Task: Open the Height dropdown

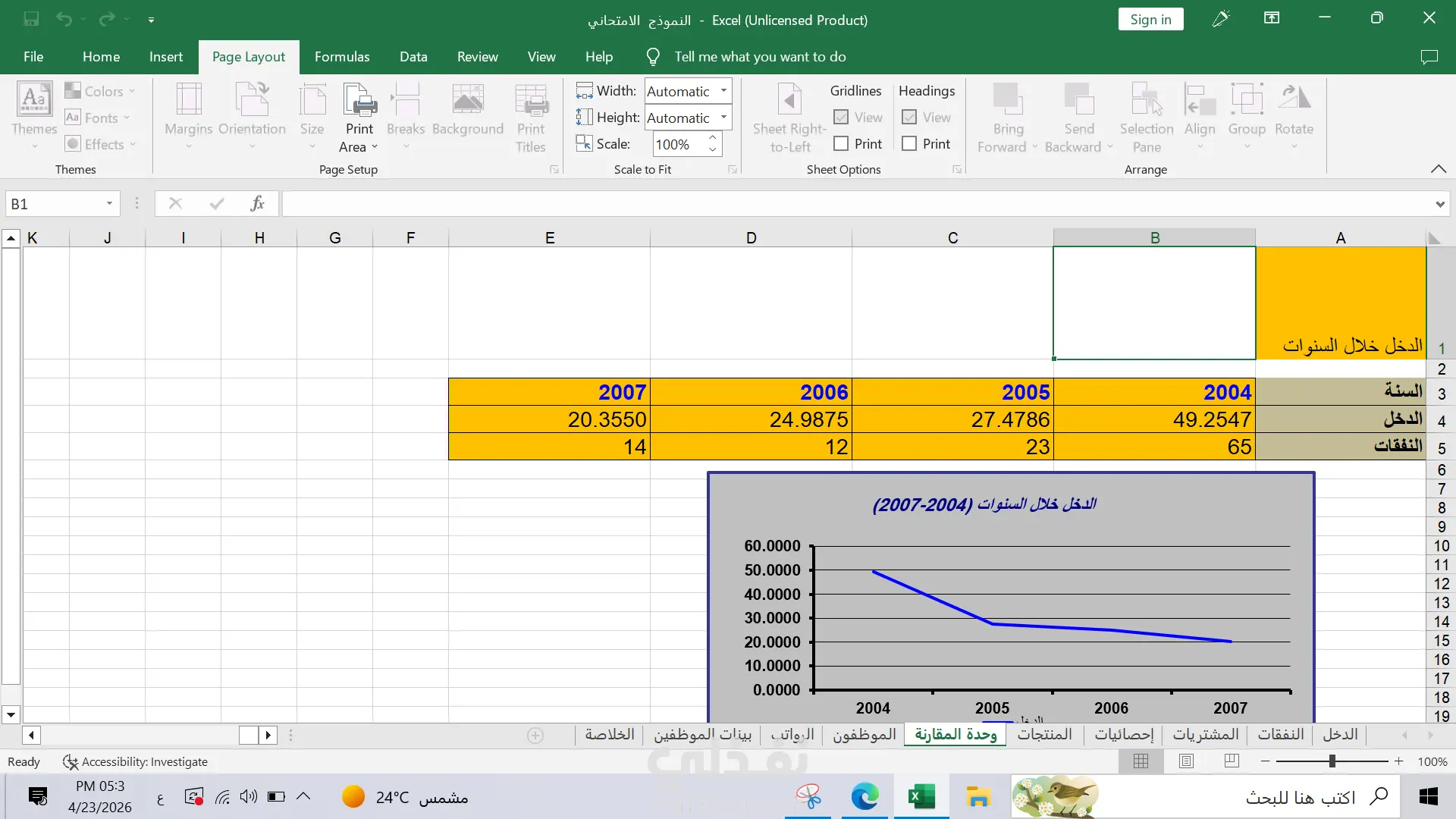Action: point(724,118)
